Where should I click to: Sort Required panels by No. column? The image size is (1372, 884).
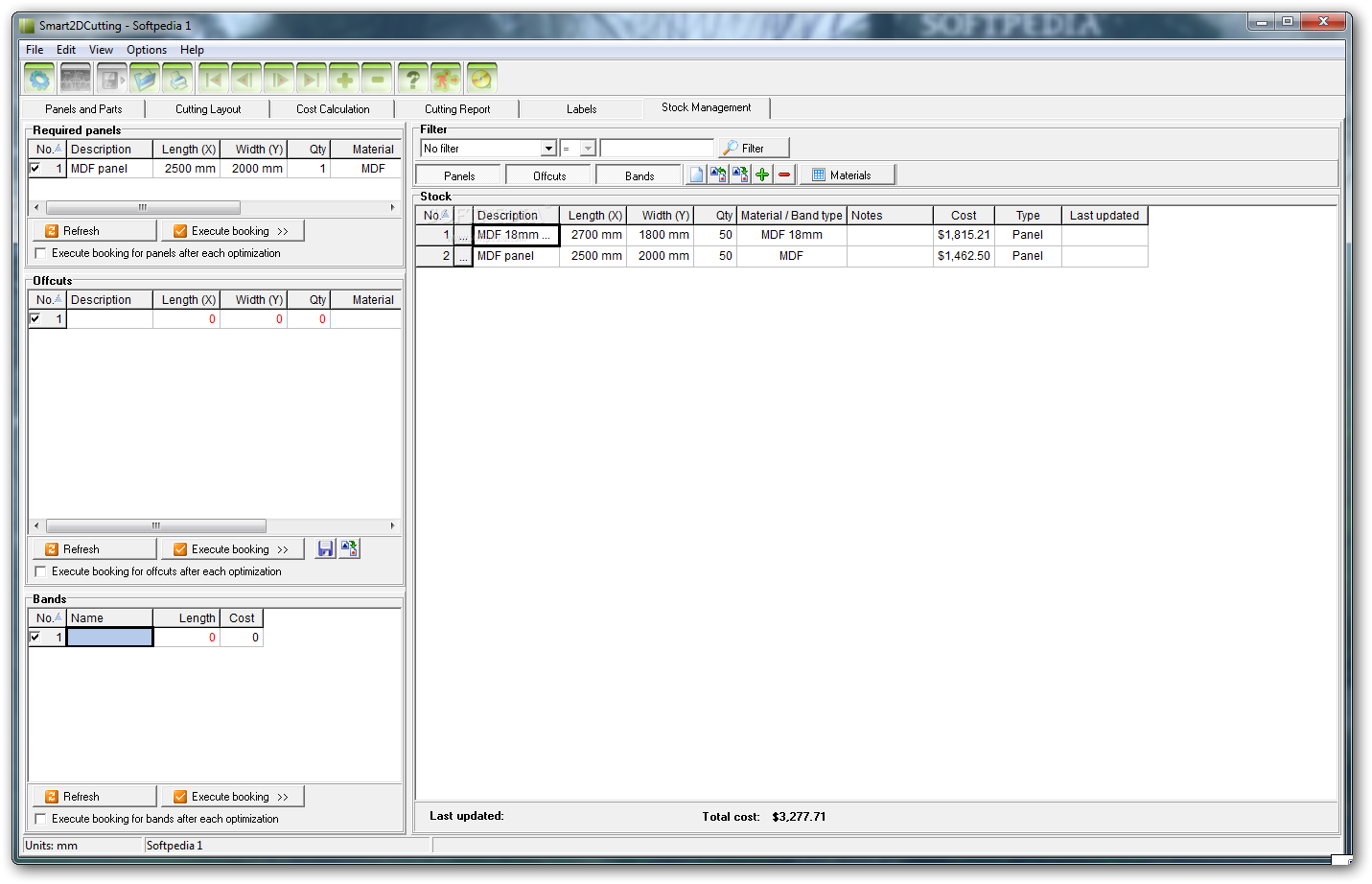tap(48, 150)
